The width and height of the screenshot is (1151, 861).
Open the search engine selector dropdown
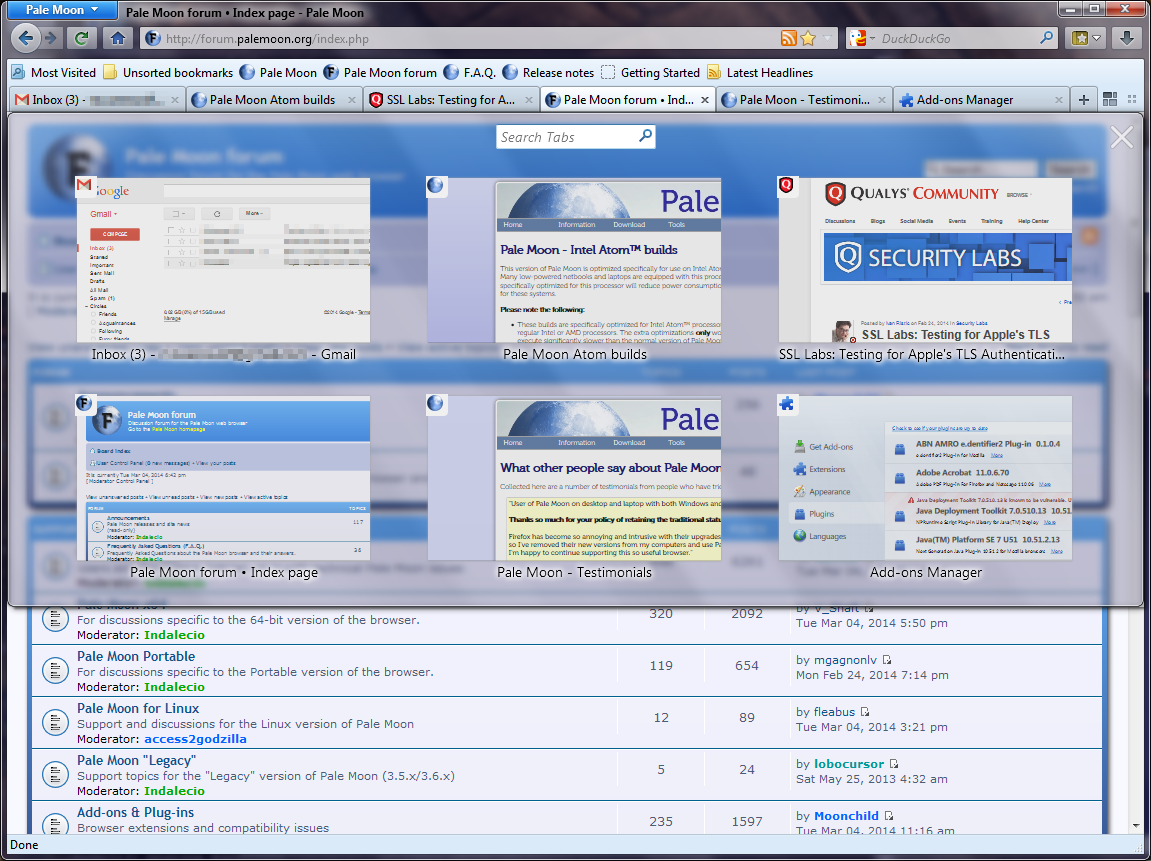pos(874,38)
